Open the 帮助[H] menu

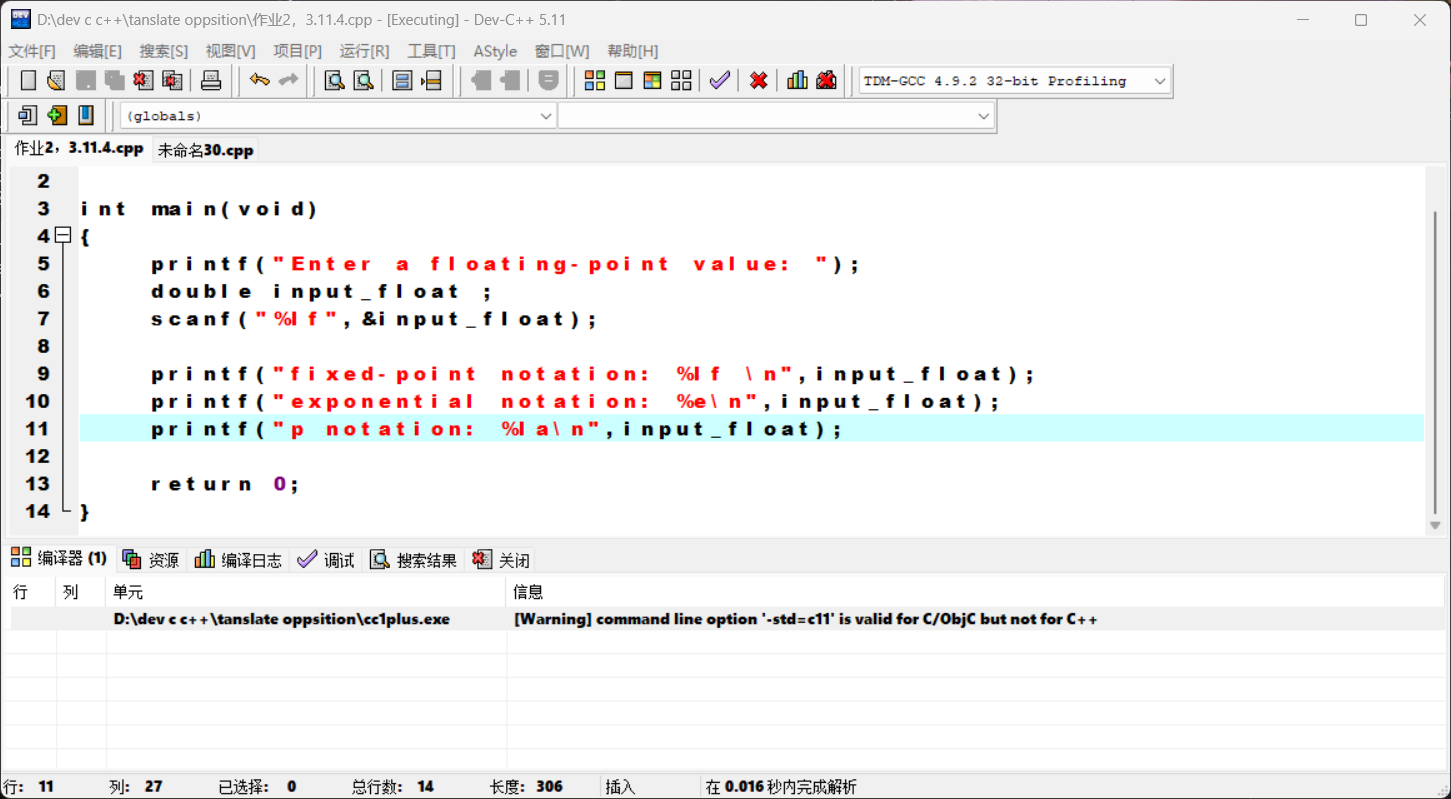[633, 51]
